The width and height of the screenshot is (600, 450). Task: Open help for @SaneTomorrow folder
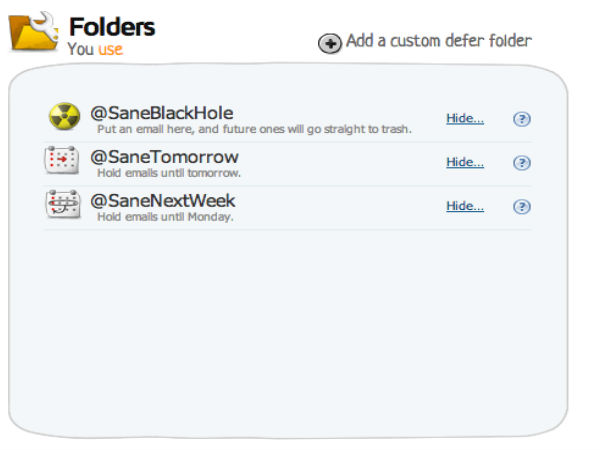click(522, 163)
